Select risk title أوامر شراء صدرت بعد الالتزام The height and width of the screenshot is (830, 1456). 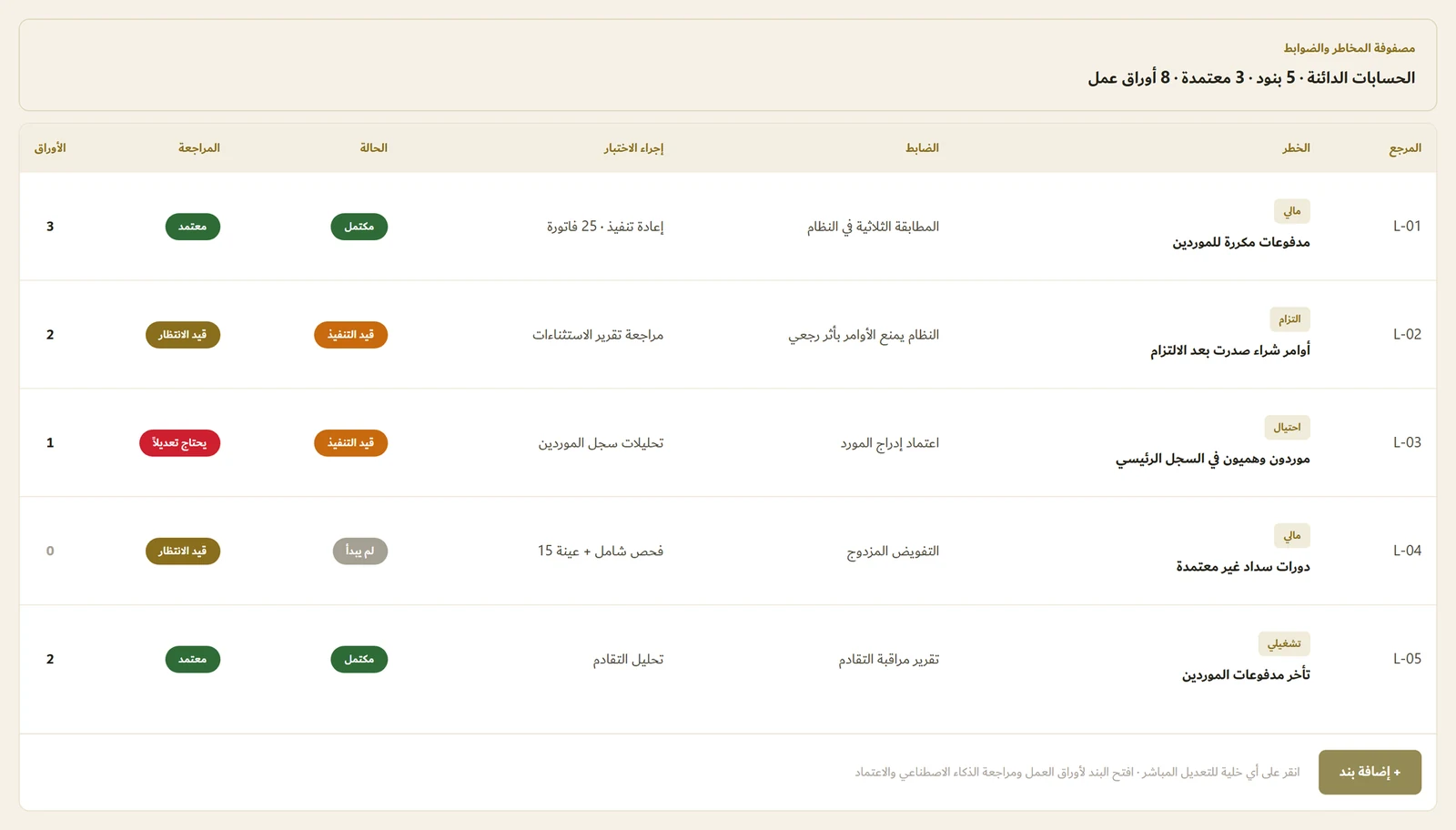coord(1230,350)
